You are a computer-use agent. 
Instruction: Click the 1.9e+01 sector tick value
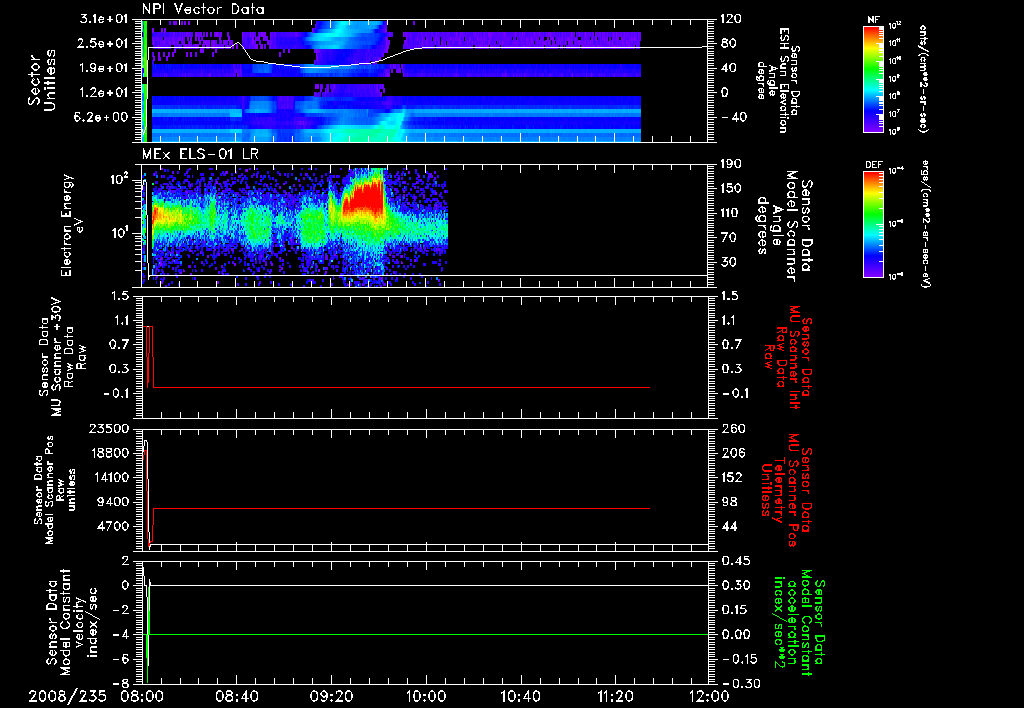[104, 68]
